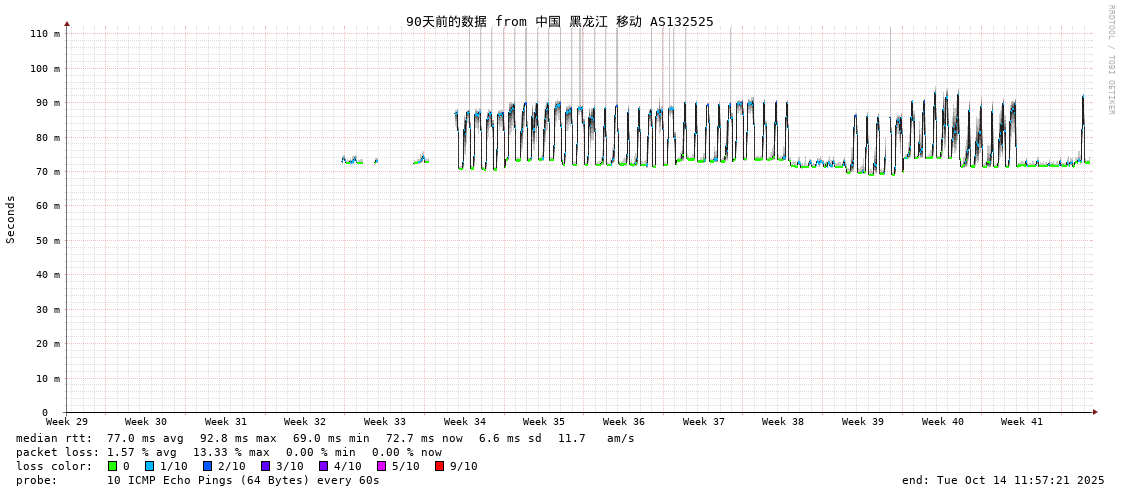
Task: Click the graph title with AS132525
Action: (x=560, y=21)
